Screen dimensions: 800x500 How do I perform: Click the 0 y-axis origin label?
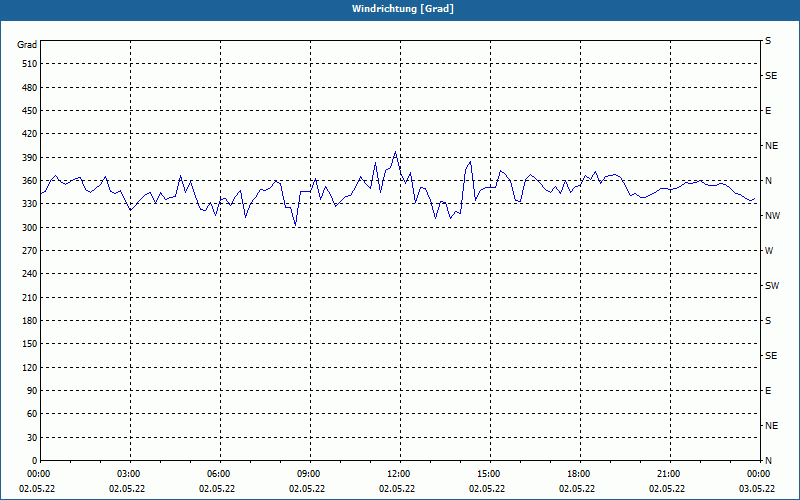(x=35, y=461)
